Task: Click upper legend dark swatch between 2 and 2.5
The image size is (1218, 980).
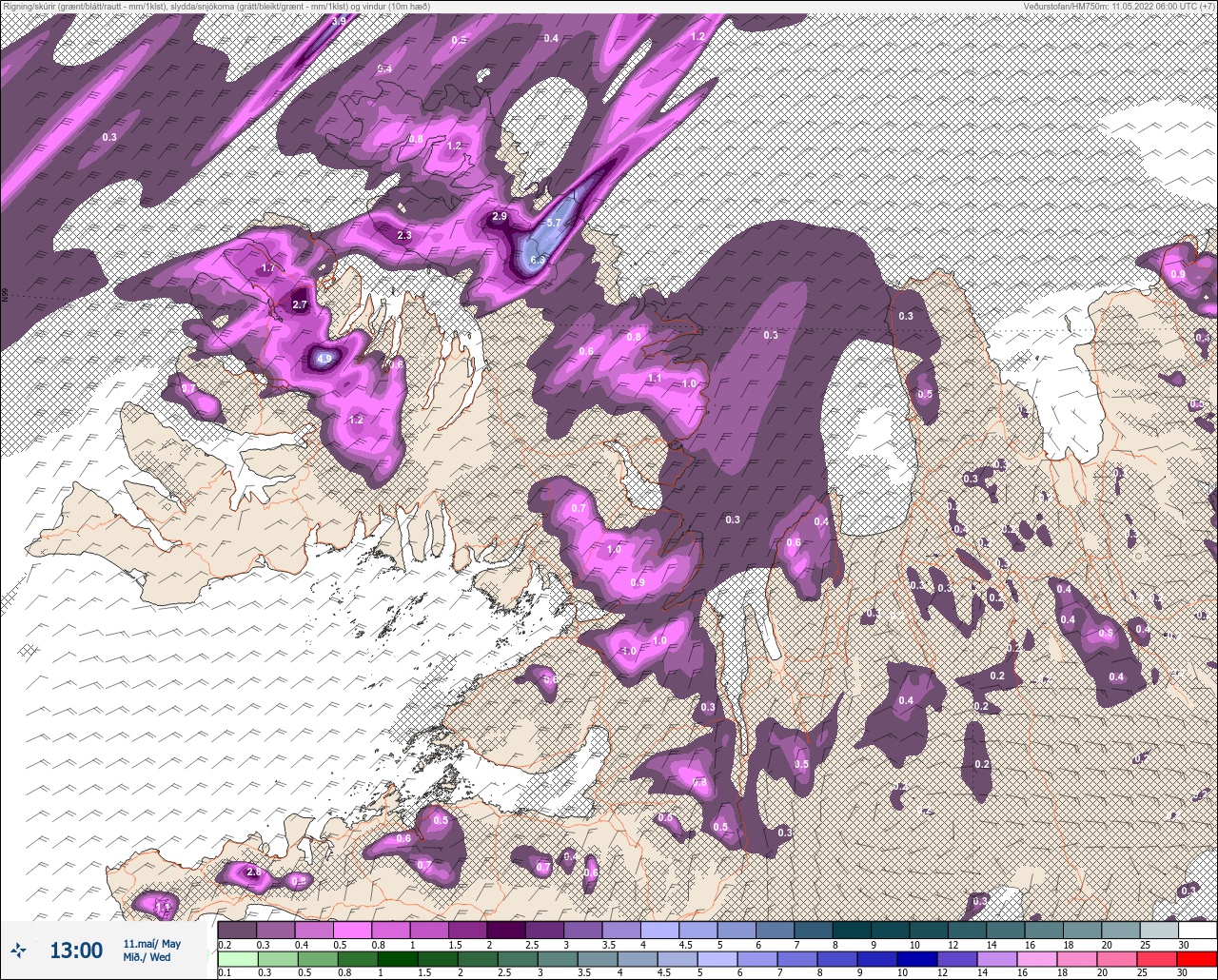Action: click(505, 930)
